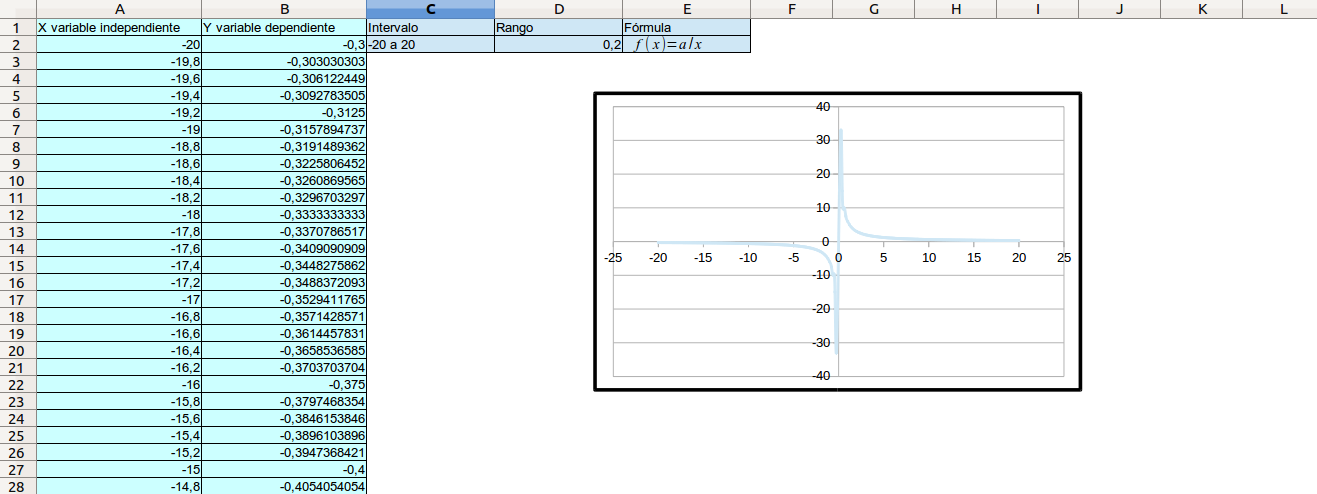Click cell A17 with value -17
Viewport: 1317px width, 494px height.
[119, 299]
